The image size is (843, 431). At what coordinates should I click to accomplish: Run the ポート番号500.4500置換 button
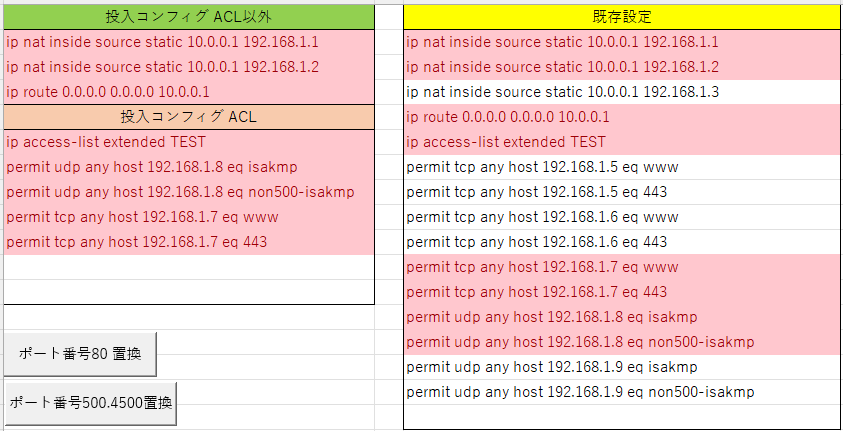(90, 404)
